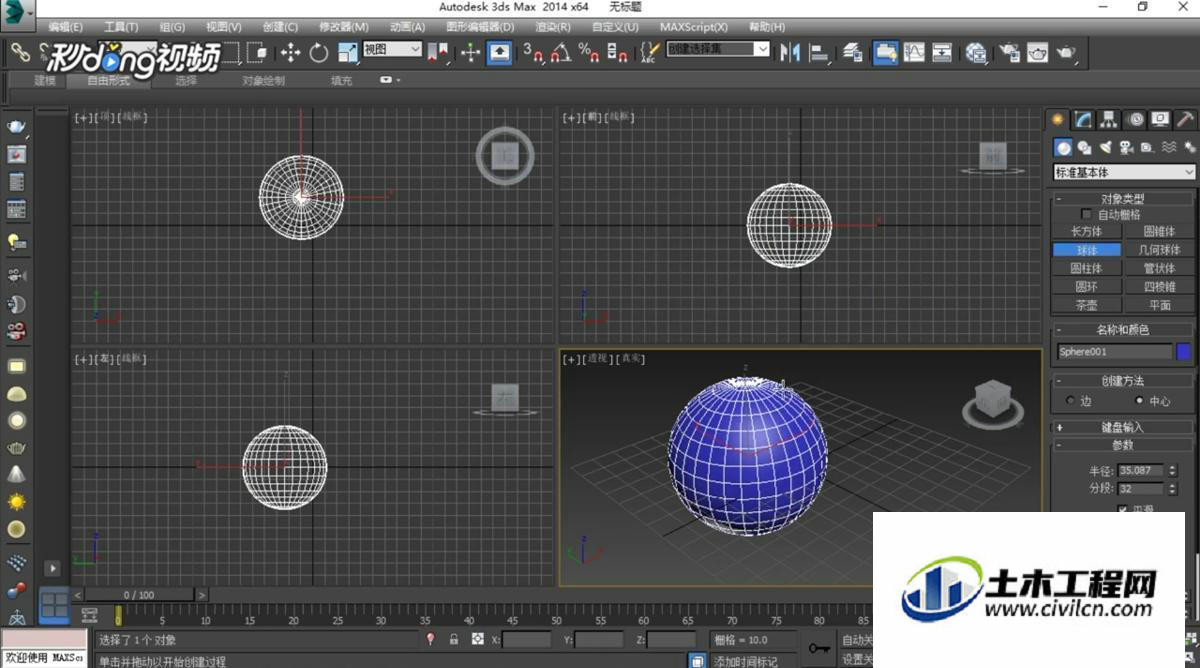The width and height of the screenshot is (1200, 668).
Task: Toggle the Percent Snap icon
Action: pos(590,53)
